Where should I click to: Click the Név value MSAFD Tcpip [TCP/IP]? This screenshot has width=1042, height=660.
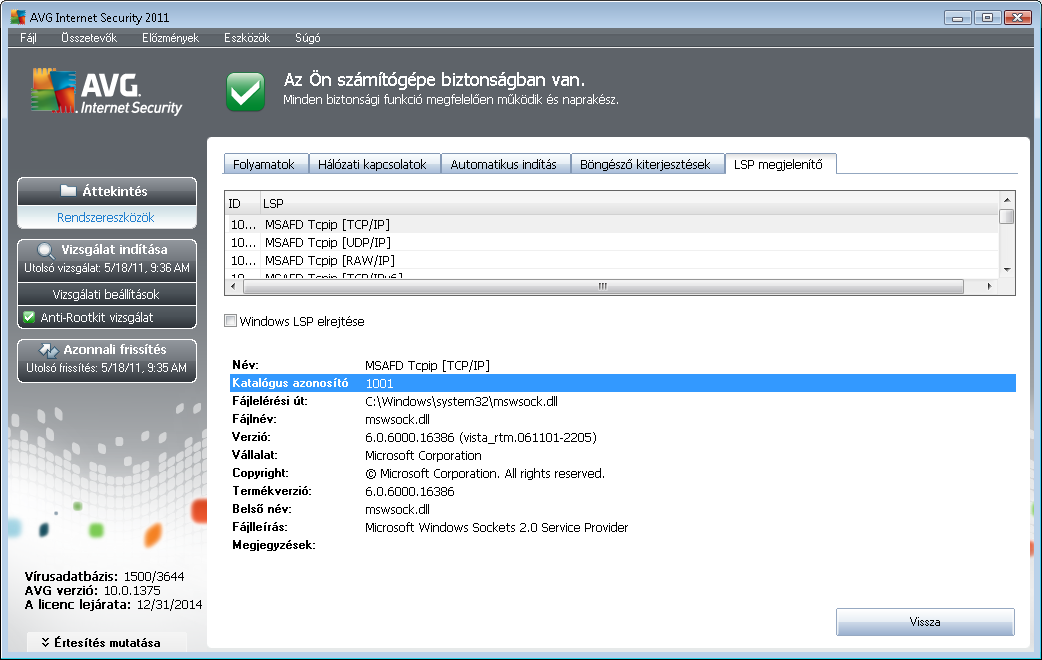coord(427,366)
